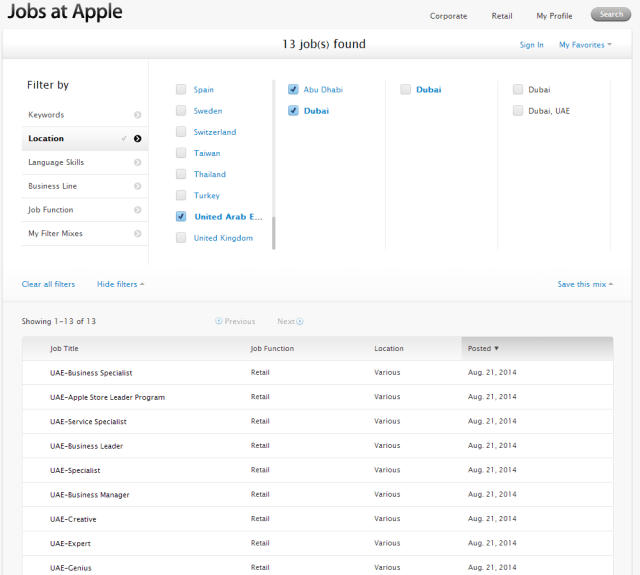Image resolution: width=640 pixels, height=575 pixels.
Task: Check the Thailand checkbox
Action: click(x=181, y=174)
